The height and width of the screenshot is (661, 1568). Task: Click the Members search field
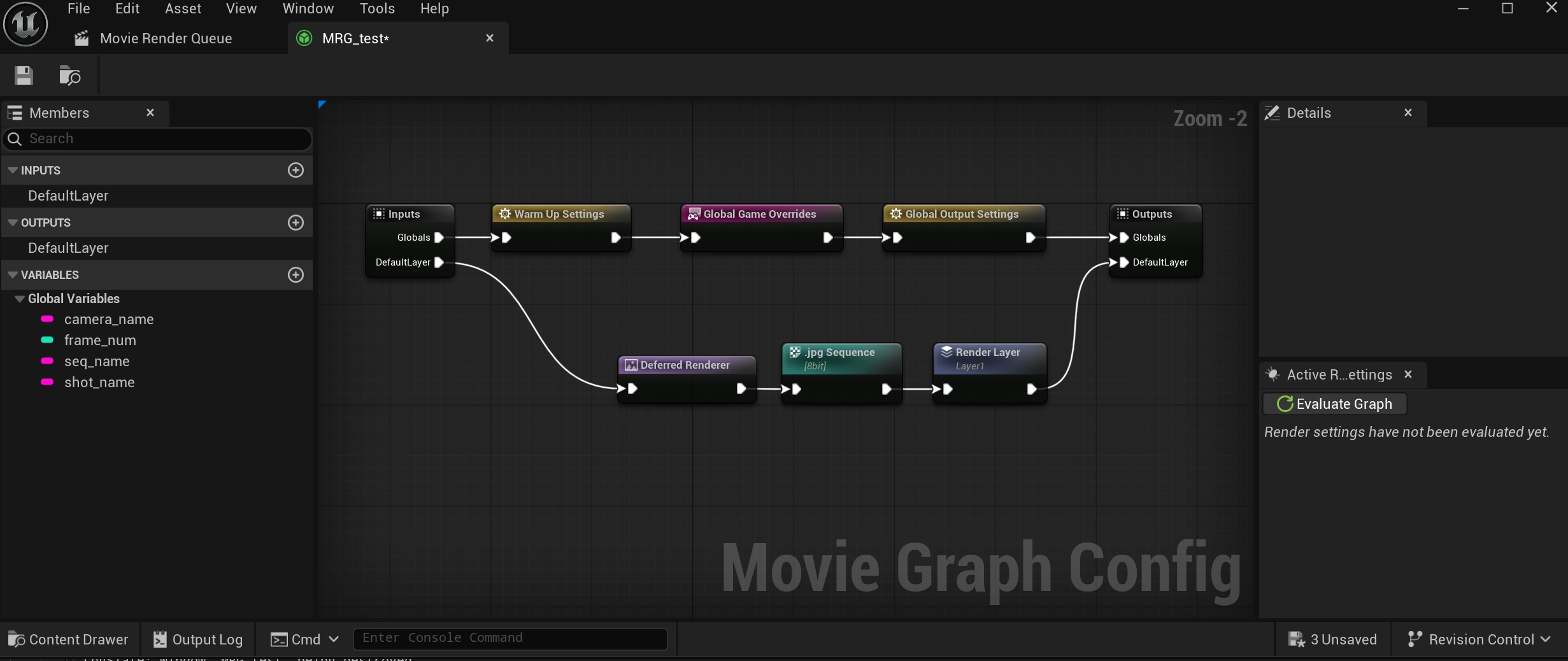(x=166, y=139)
